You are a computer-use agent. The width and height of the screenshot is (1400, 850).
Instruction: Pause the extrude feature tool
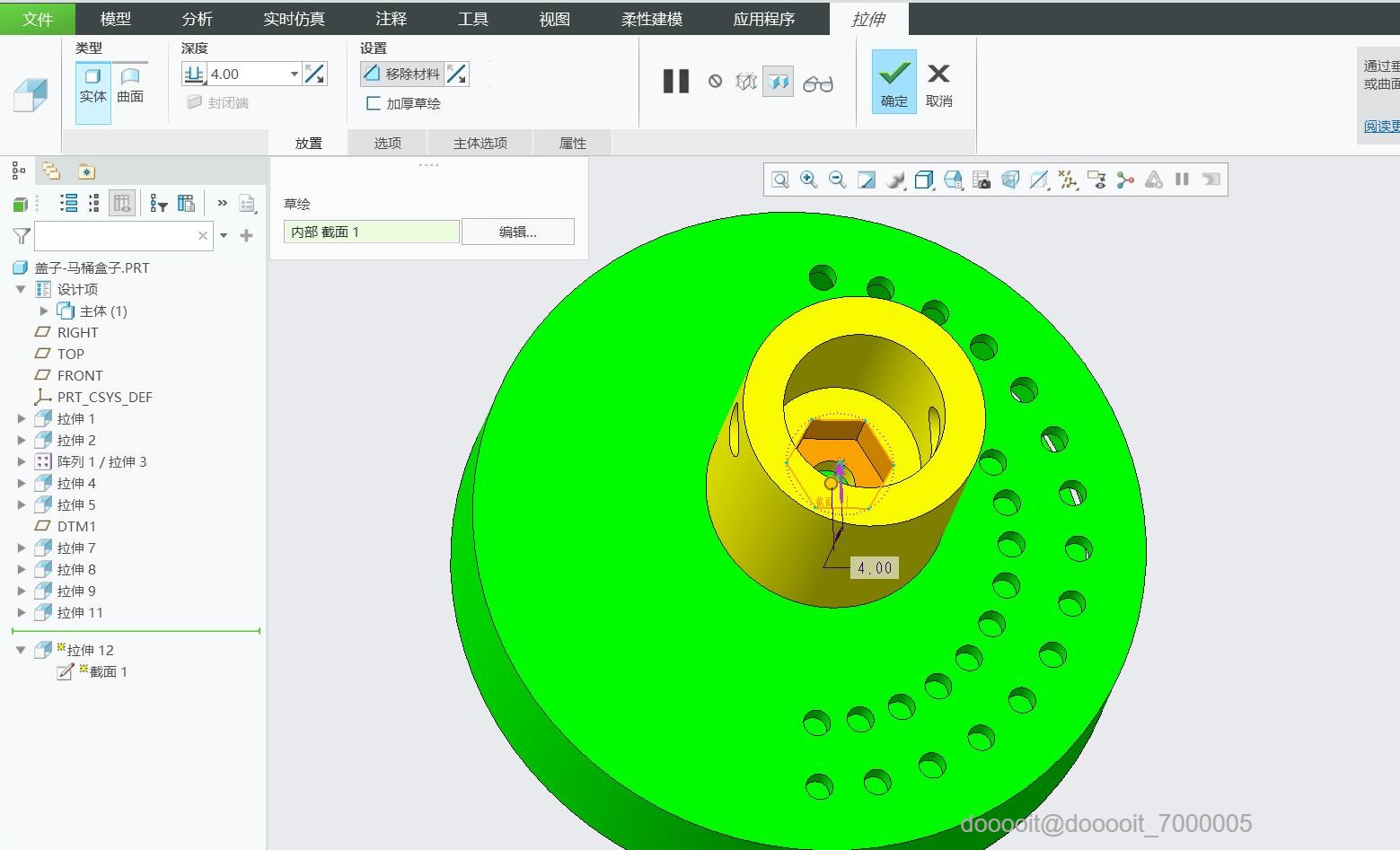pyautogui.click(x=675, y=82)
